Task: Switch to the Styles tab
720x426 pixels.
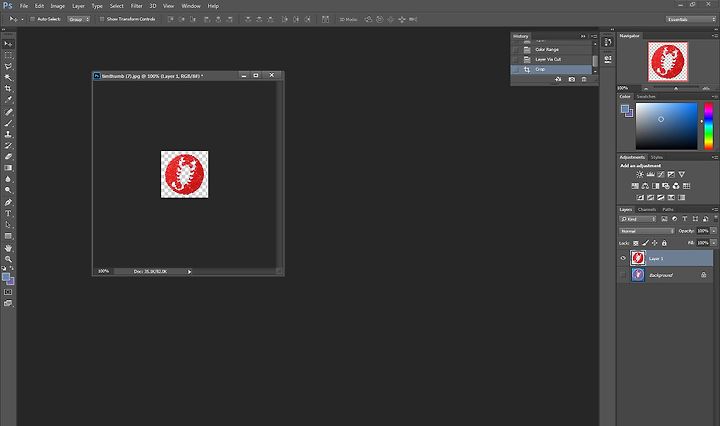Action: (x=657, y=157)
